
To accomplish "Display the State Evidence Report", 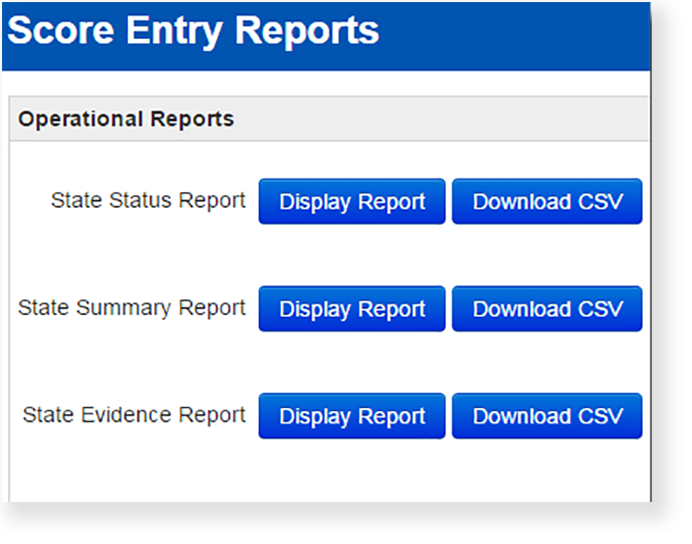I will tap(352, 416).
